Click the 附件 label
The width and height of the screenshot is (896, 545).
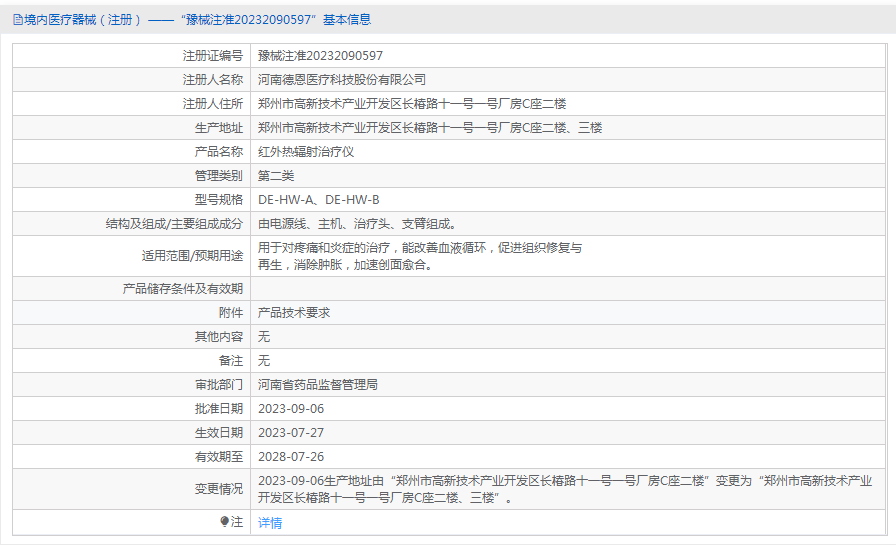(x=231, y=313)
